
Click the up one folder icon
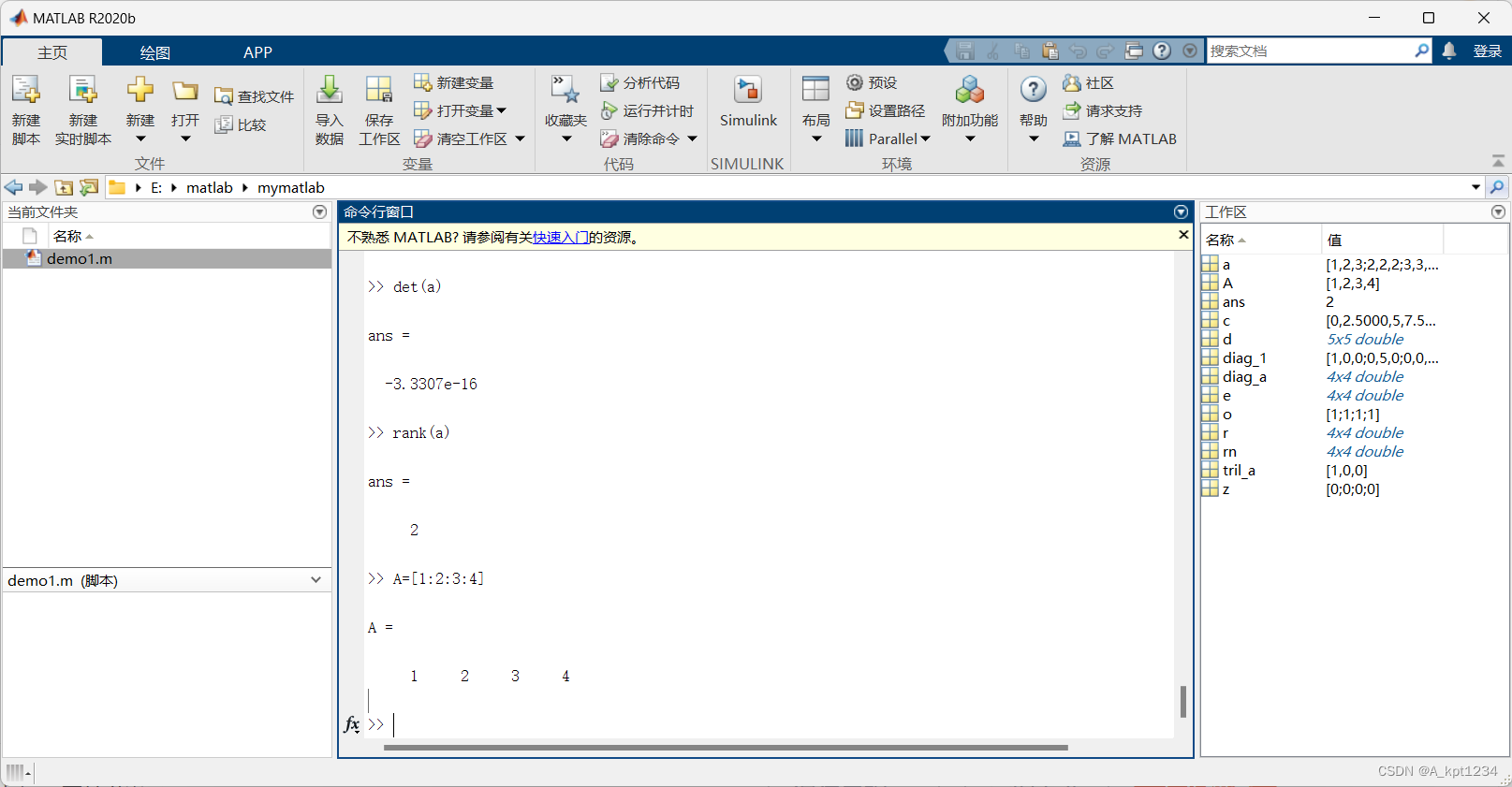64,187
